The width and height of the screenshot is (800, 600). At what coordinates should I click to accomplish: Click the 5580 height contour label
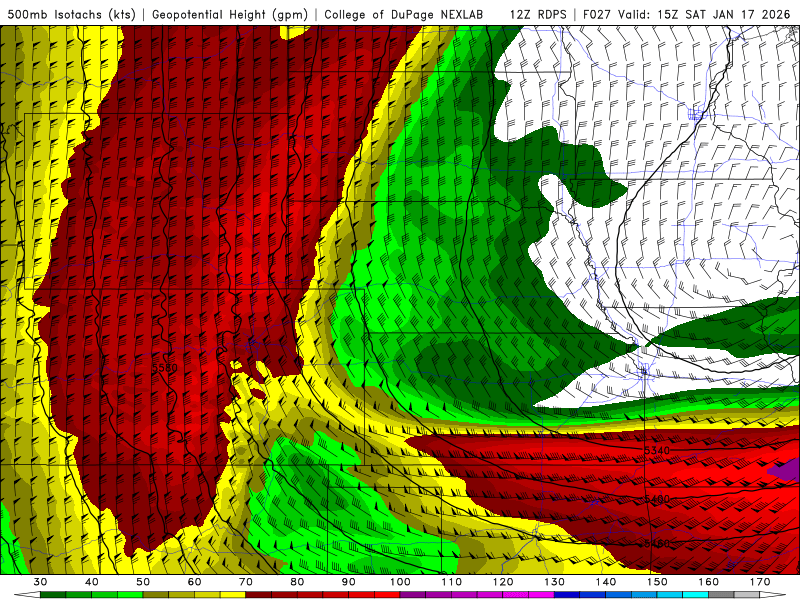tap(165, 368)
